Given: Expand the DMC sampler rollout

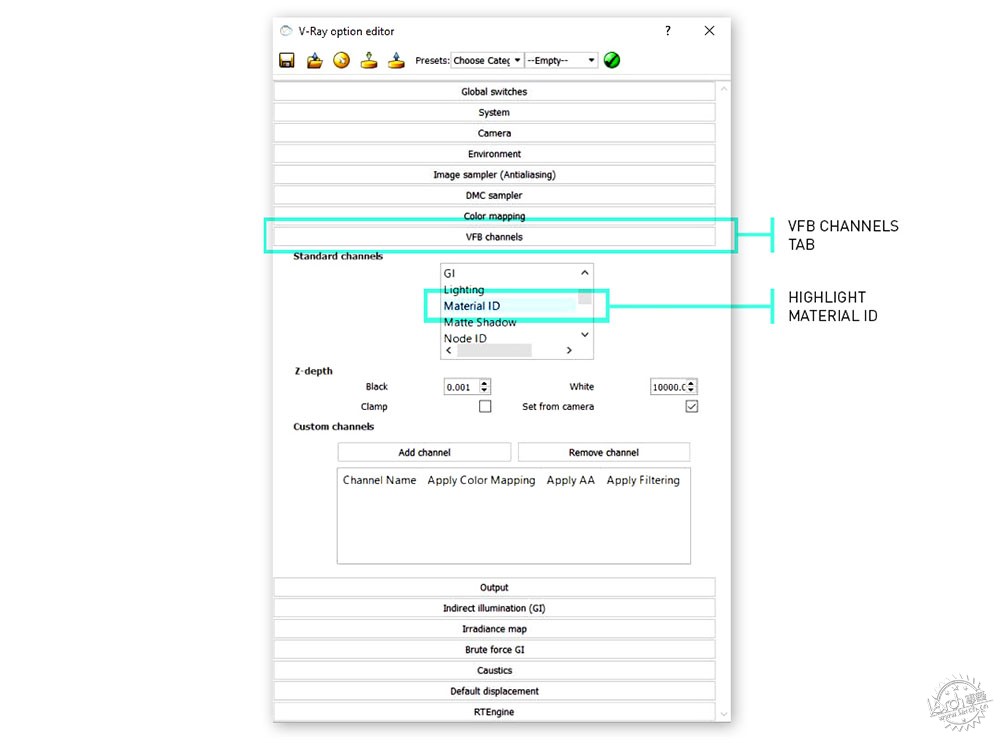Looking at the screenshot, I should (494, 195).
